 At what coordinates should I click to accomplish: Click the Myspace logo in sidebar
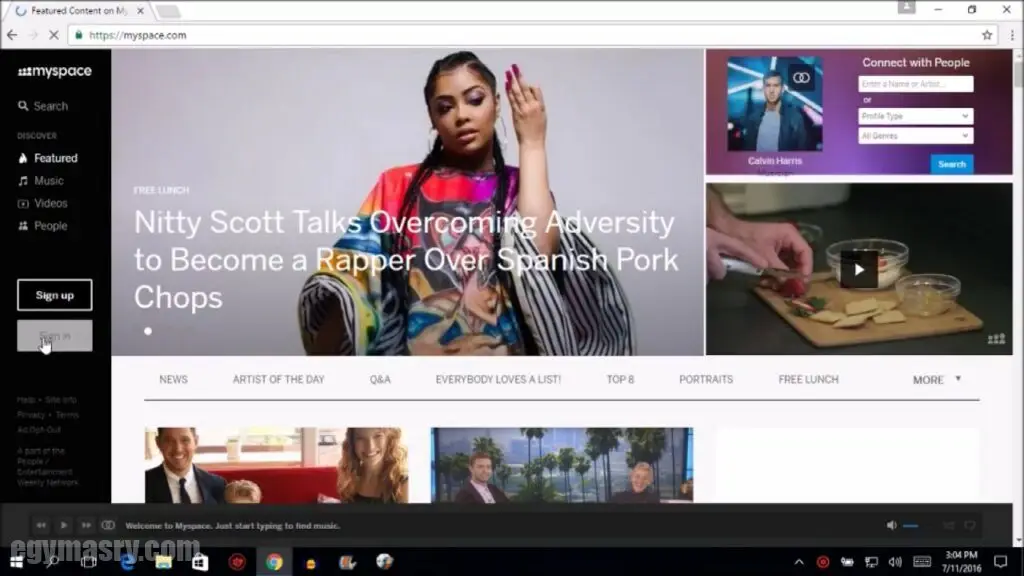(x=54, y=72)
